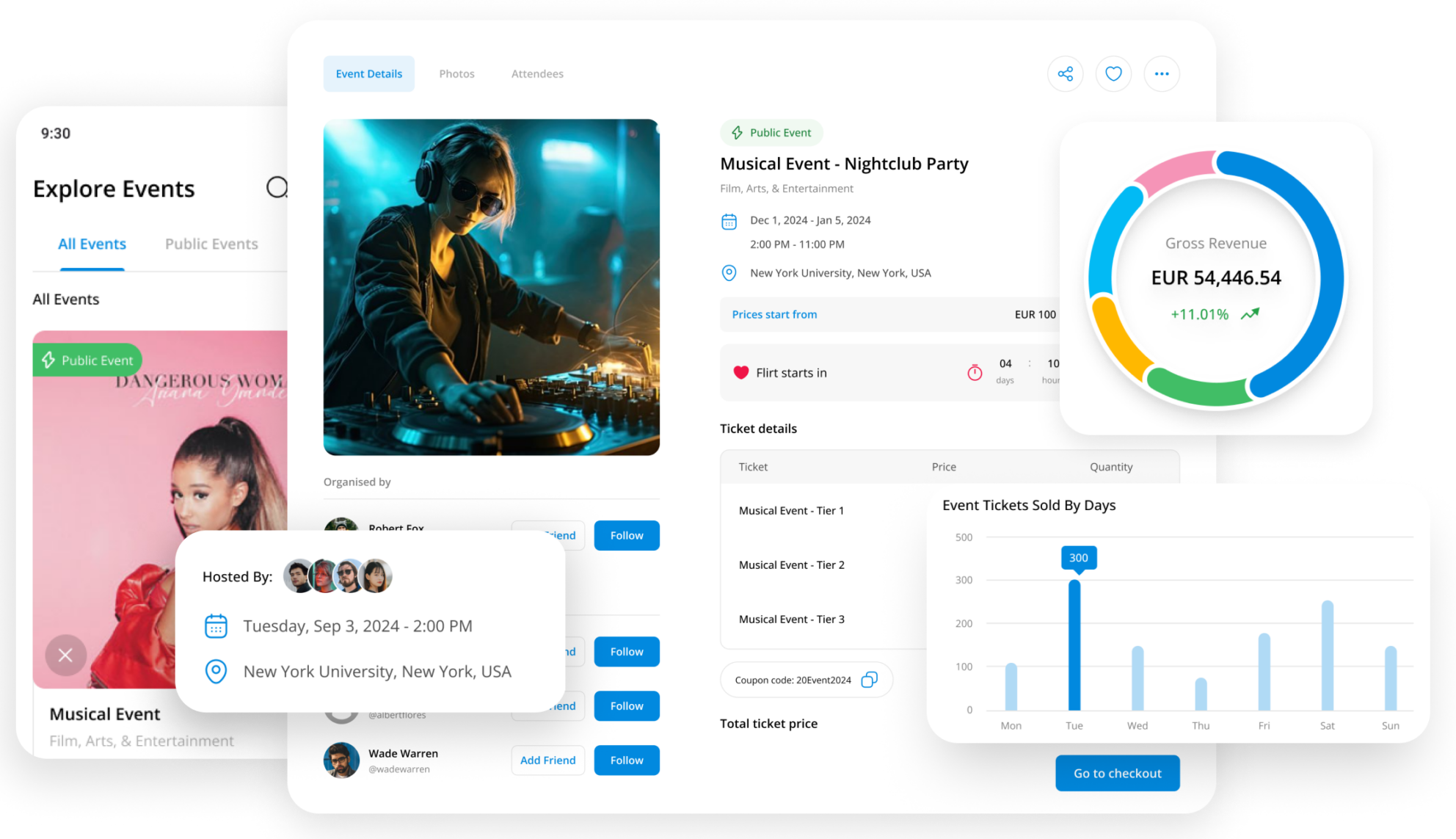Add Wade Warren as friend
Image resolution: width=1456 pixels, height=839 pixels.
coord(547,760)
